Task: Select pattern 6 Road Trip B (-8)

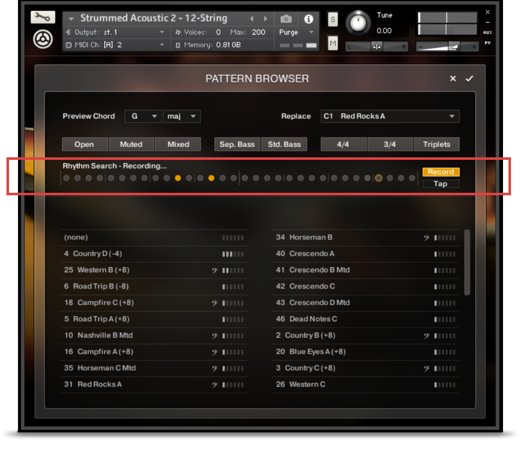Action: point(154,286)
